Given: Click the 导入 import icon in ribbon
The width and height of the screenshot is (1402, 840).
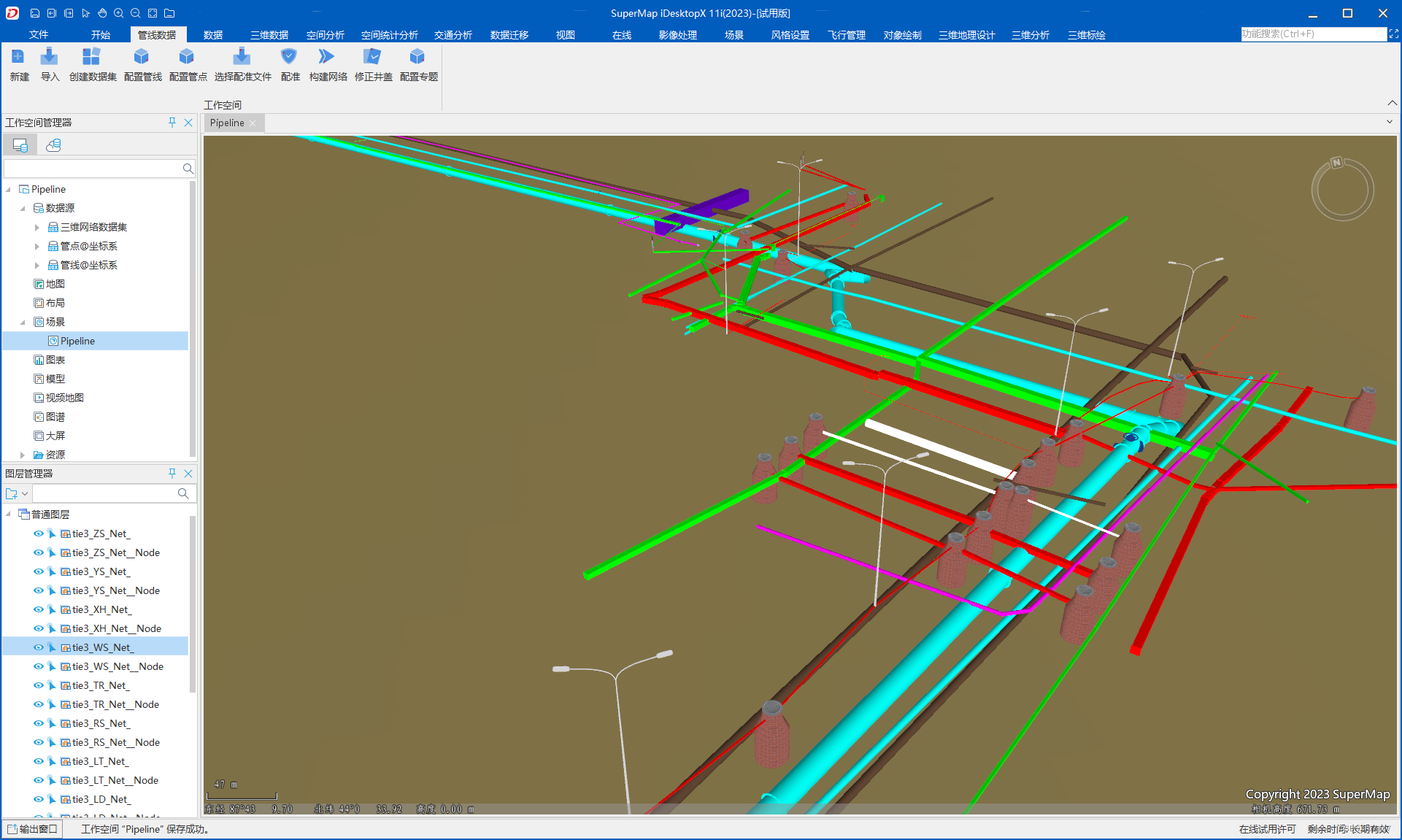Looking at the screenshot, I should (x=50, y=64).
